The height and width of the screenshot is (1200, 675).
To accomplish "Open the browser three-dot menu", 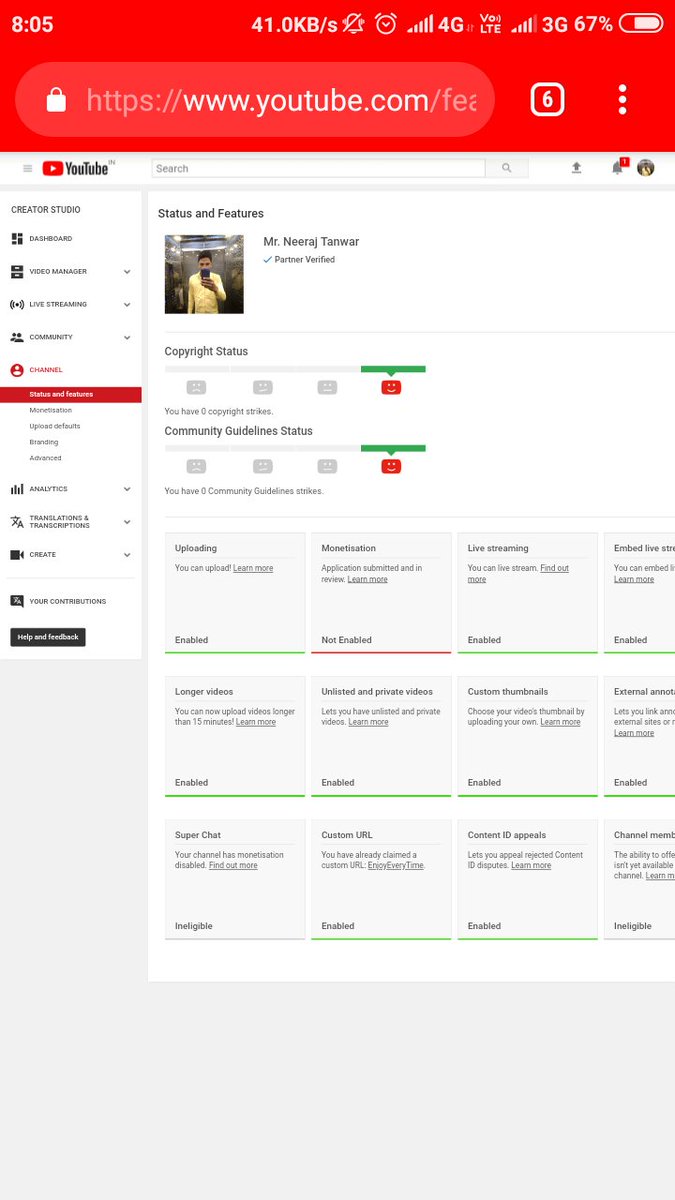I will coord(622,99).
